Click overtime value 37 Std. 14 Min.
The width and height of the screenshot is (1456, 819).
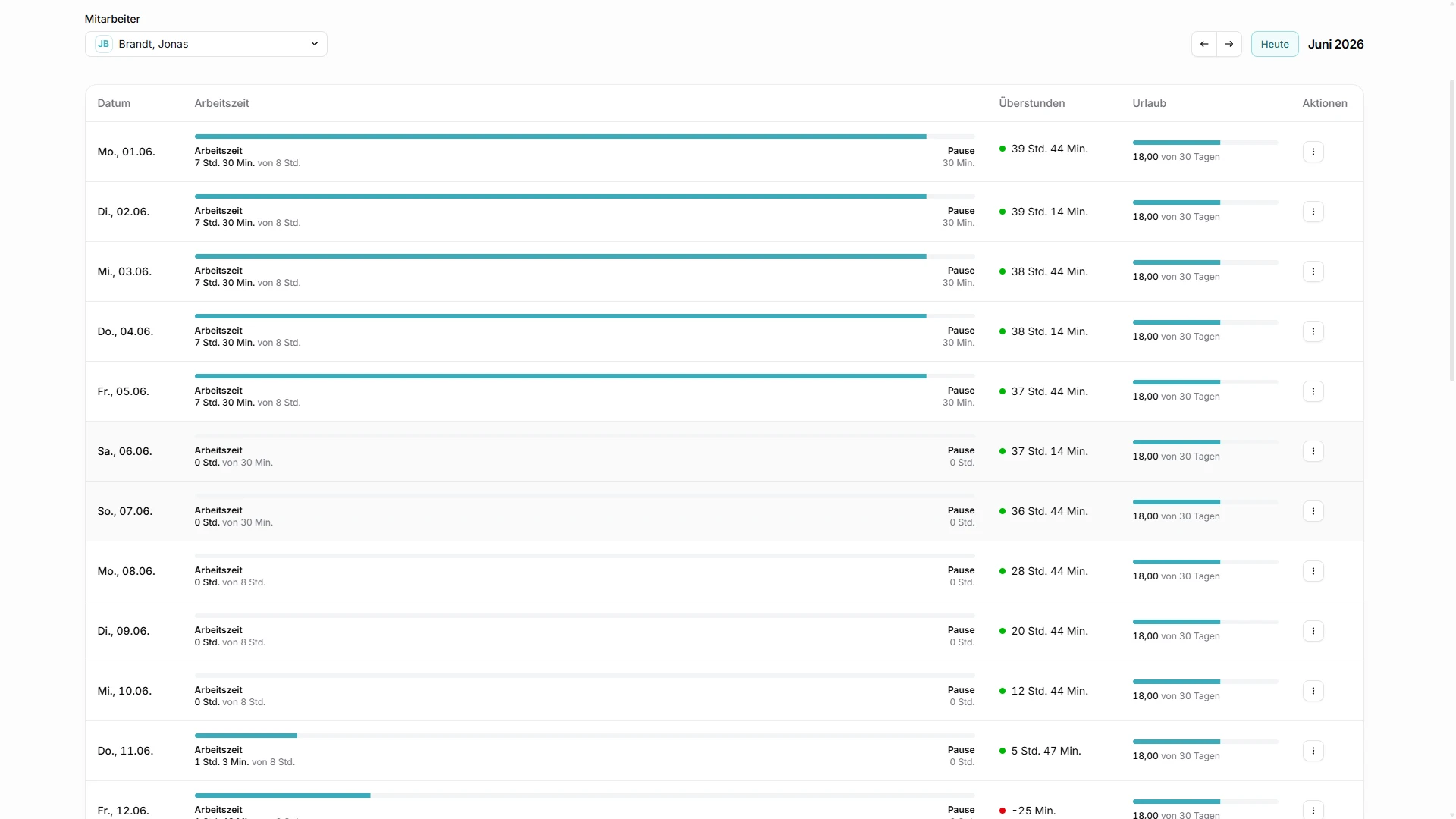(1049, 451)
